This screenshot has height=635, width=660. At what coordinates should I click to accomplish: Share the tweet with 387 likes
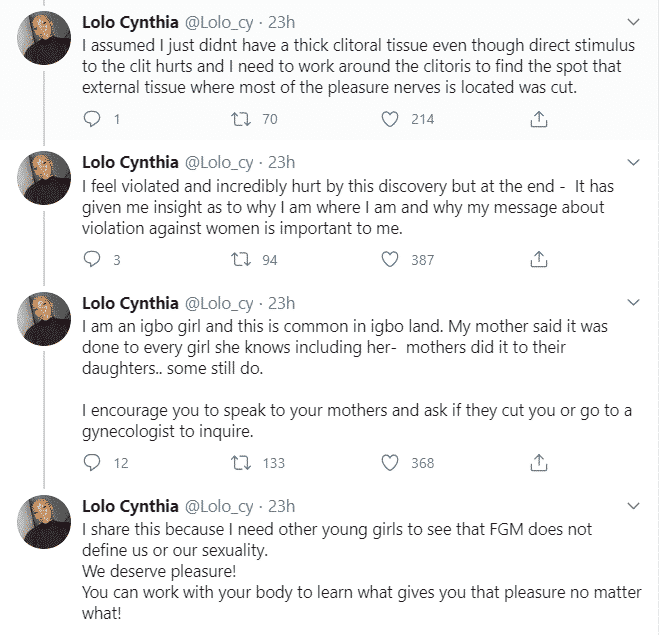click(538, 260)
